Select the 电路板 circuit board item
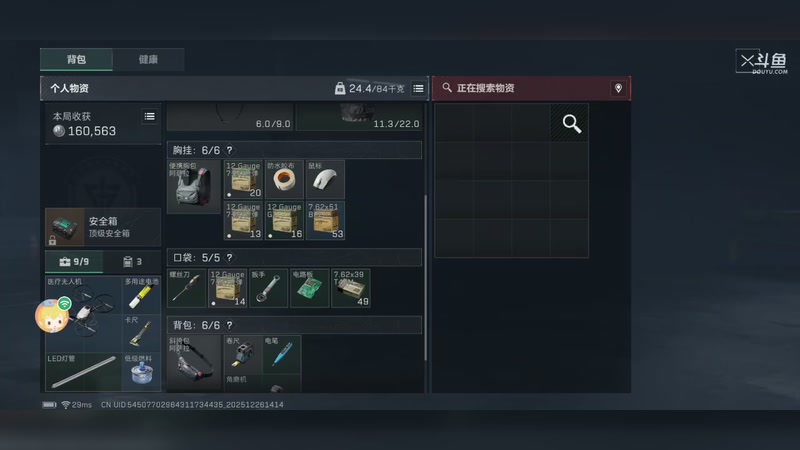800x450 pixels. point(310,288)
